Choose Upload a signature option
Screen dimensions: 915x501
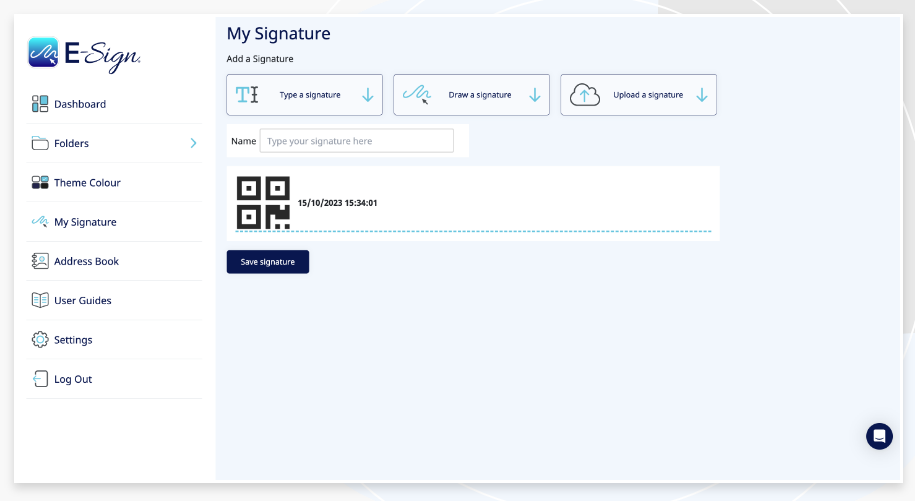coord(638,94)
